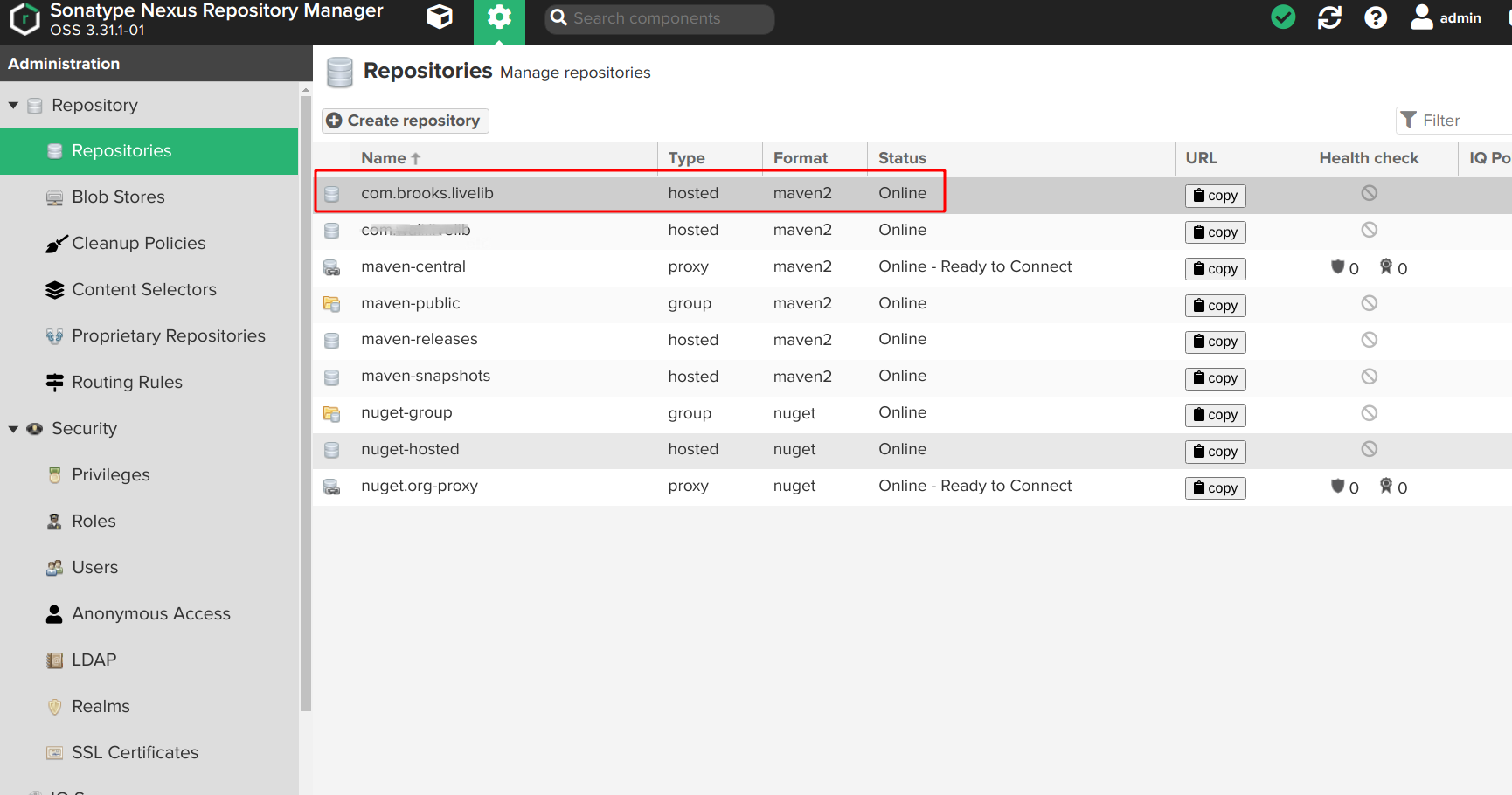
Task: Click the Filter input box
Action: pos(1454,121)
